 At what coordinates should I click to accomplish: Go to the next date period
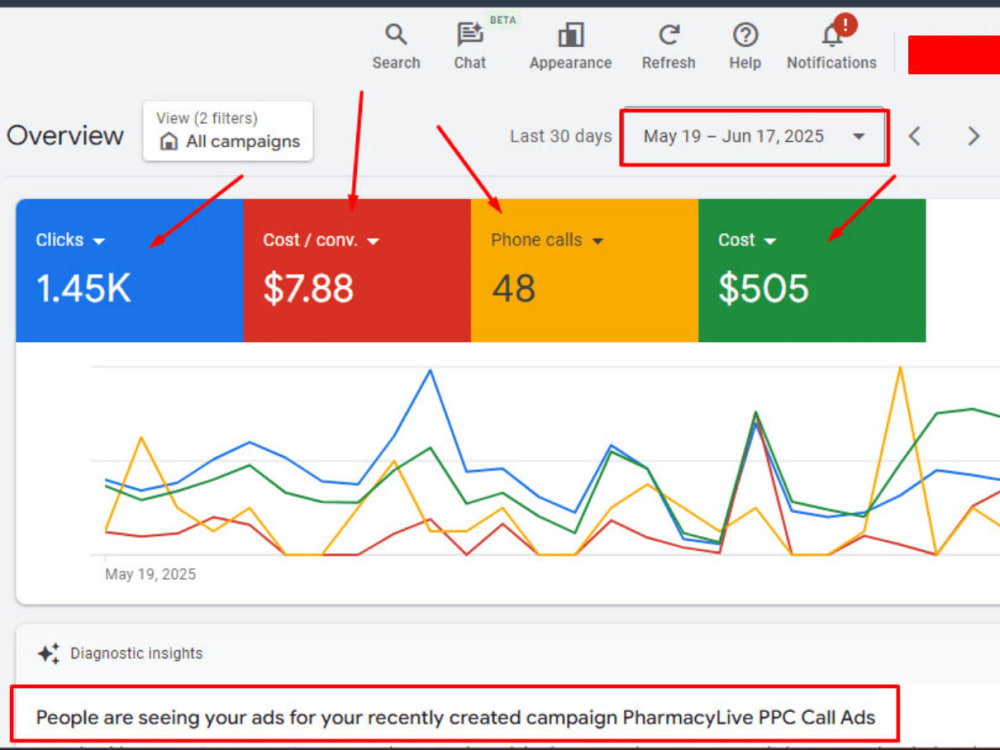(x=973, y=136)
